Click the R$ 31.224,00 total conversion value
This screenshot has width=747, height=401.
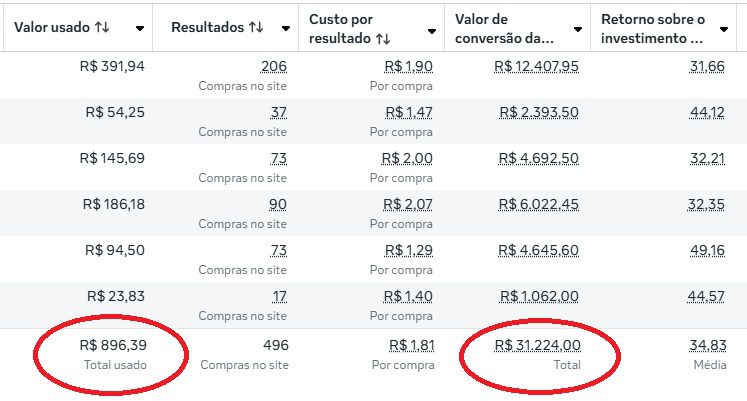[537, 346]
